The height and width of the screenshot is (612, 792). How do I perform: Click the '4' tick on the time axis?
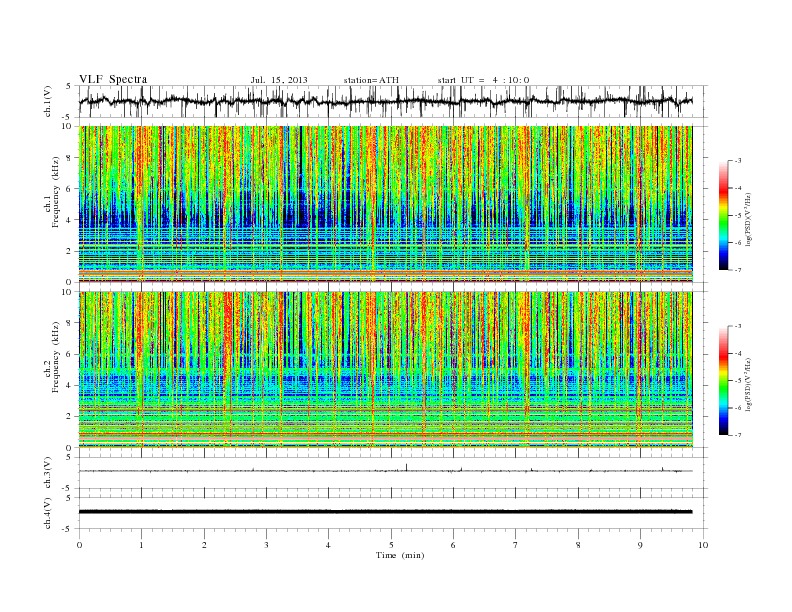coord(328,545)
